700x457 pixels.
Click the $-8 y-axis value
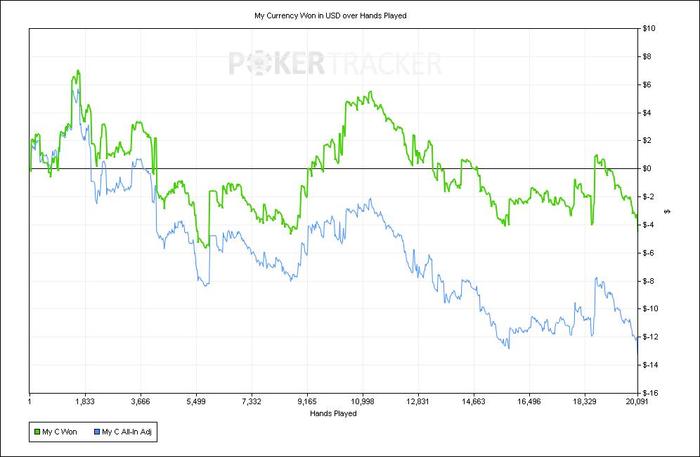[x=648, y=281]
